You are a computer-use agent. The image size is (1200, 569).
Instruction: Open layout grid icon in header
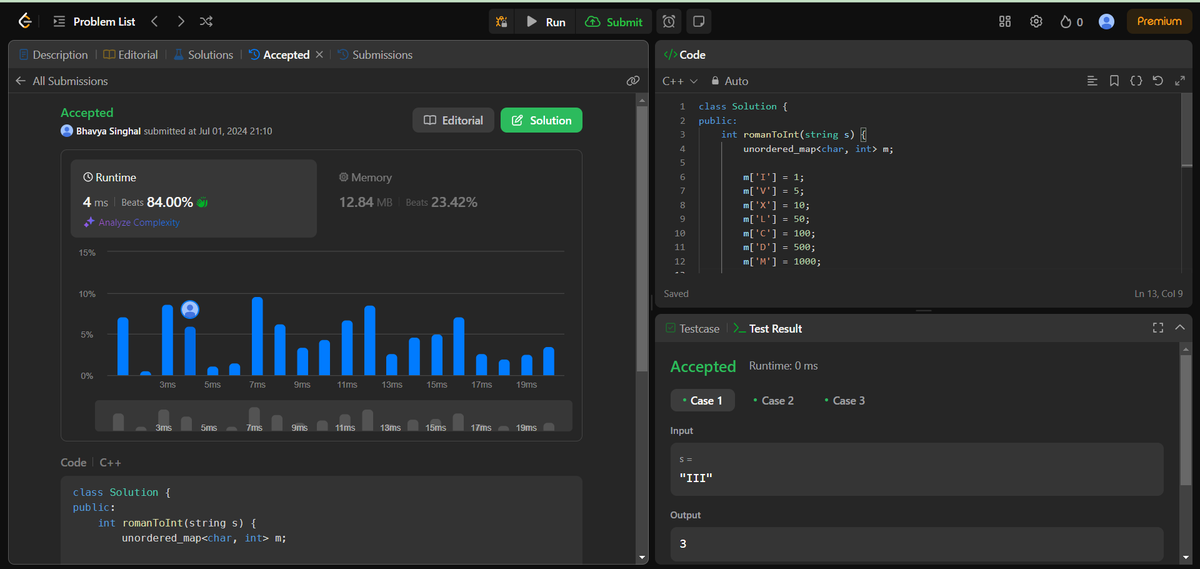coord(1005,21)
